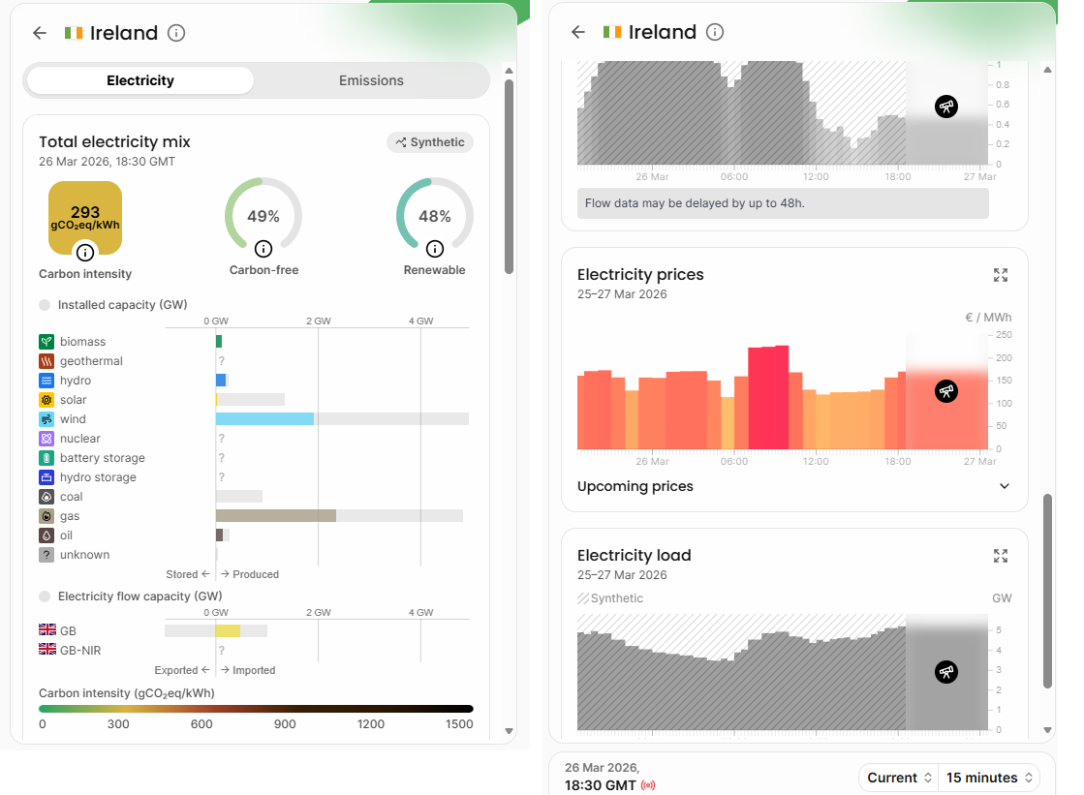Viewport: 1084px width, 795px height.
Task: Click the live indicator icon beside 18:30 GMT
Action: pyautogui.click(x=648, y=785)
